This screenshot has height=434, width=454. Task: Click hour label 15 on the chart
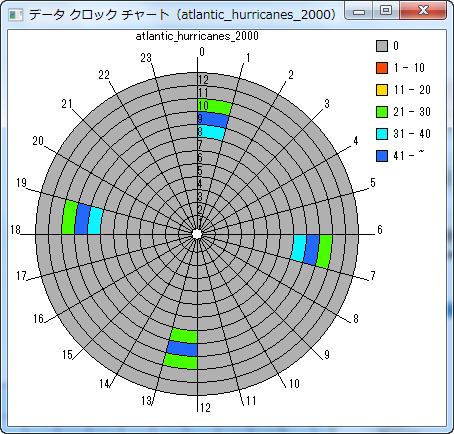(x=67, y=355)
